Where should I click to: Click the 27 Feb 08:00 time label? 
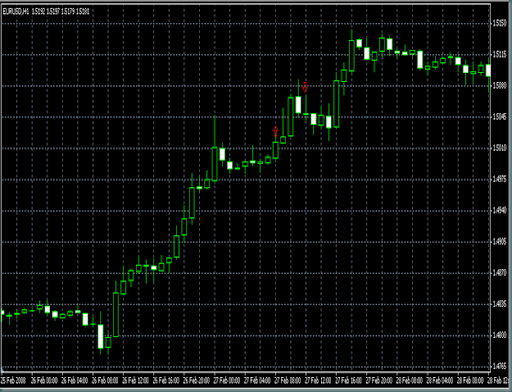(287, 380)
